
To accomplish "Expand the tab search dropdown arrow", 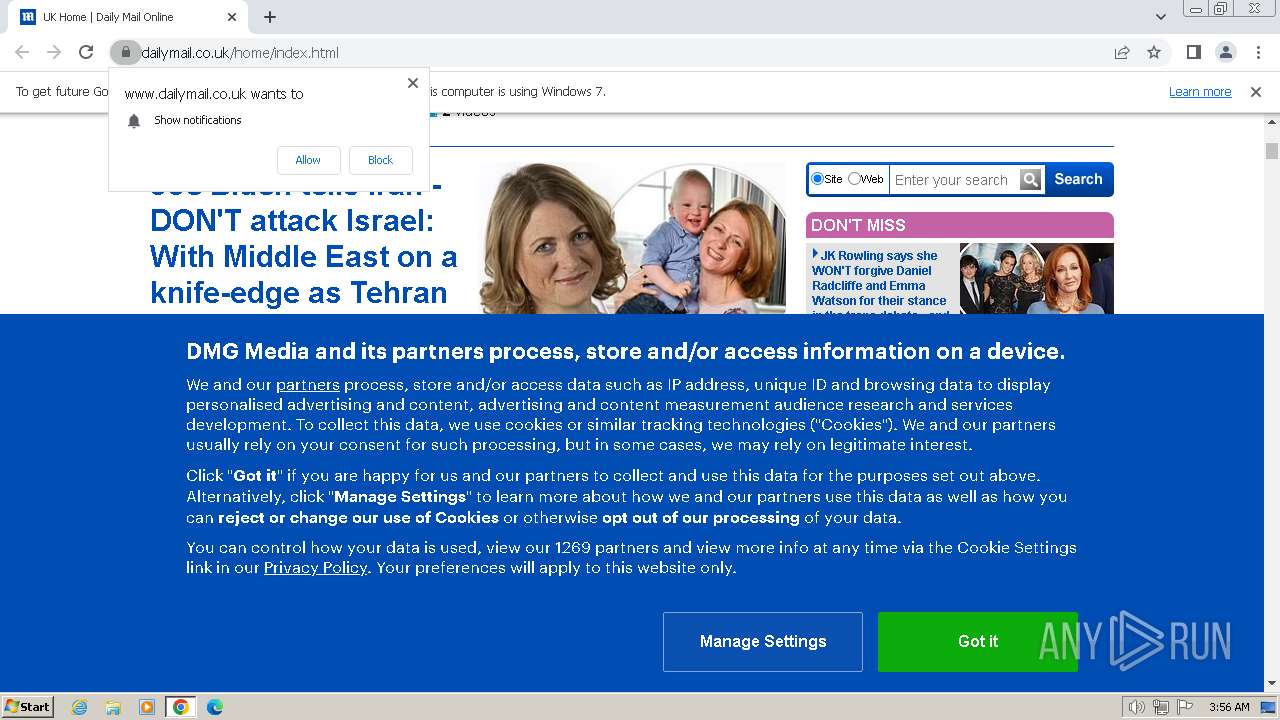I will pos(1161,17).
